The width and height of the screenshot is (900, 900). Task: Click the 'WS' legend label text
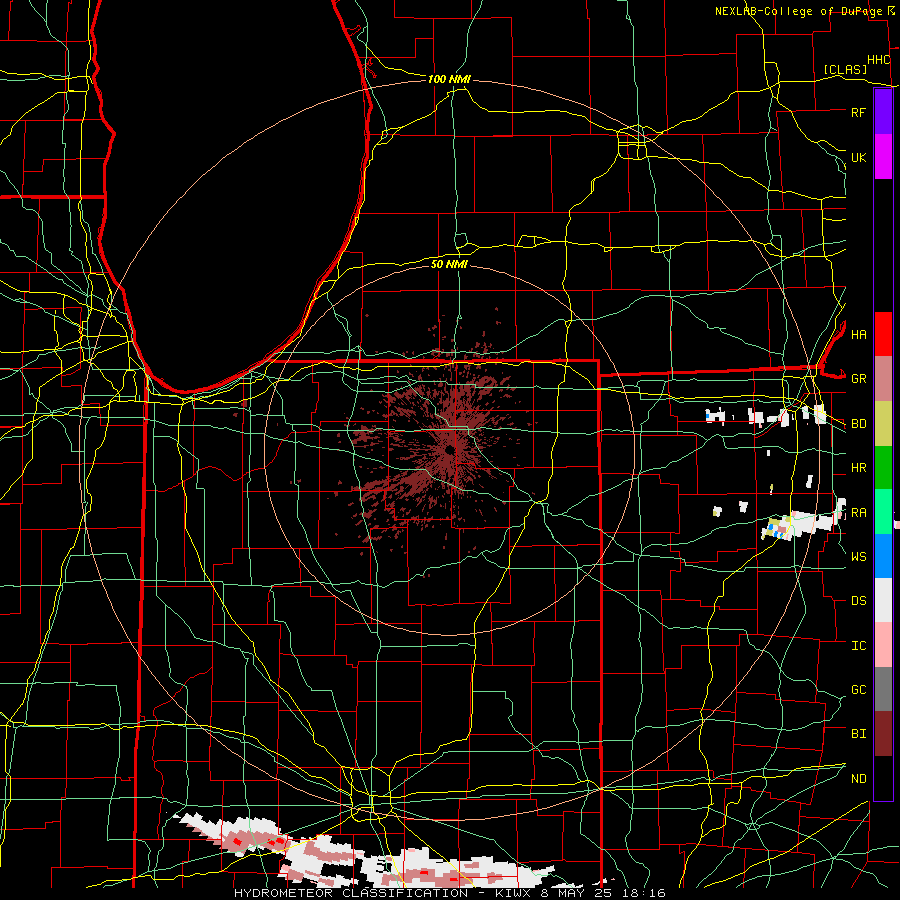coord(858,556)
